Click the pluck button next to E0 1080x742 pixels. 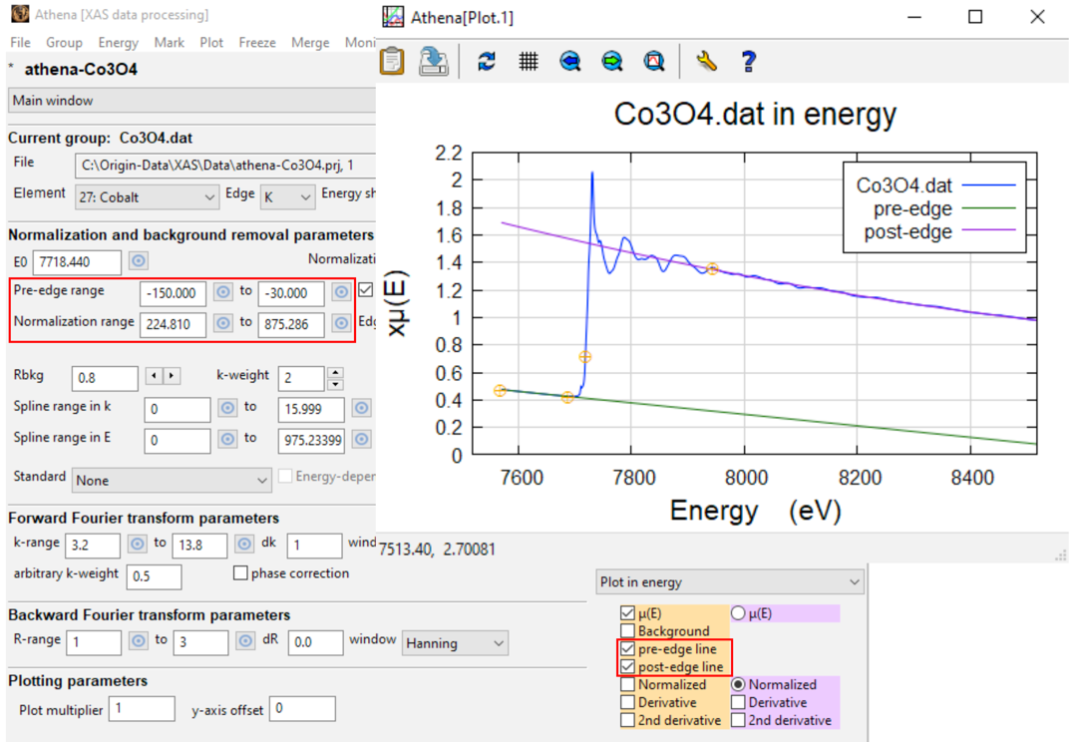[138, 261]
